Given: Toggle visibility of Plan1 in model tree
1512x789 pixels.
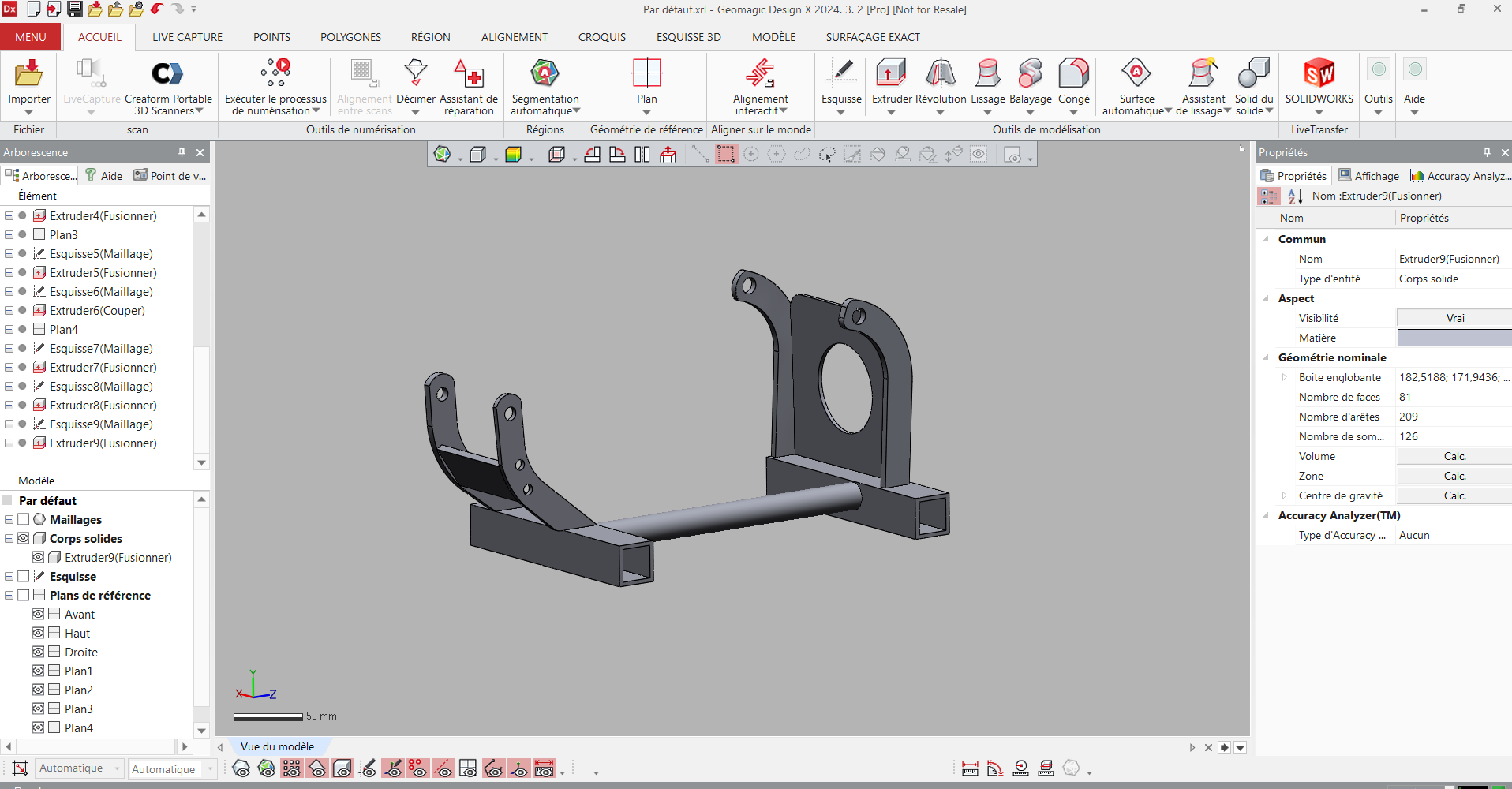Looking at the screenshot, I should [38, 671].
